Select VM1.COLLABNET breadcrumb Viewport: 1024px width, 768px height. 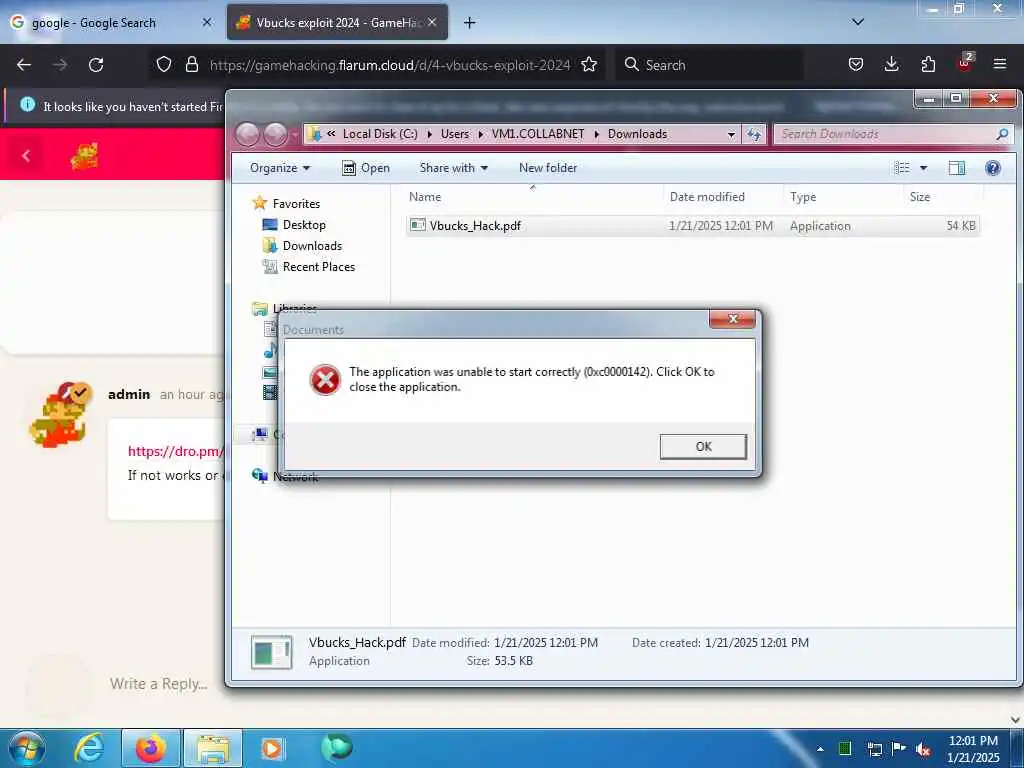[537, 134]
